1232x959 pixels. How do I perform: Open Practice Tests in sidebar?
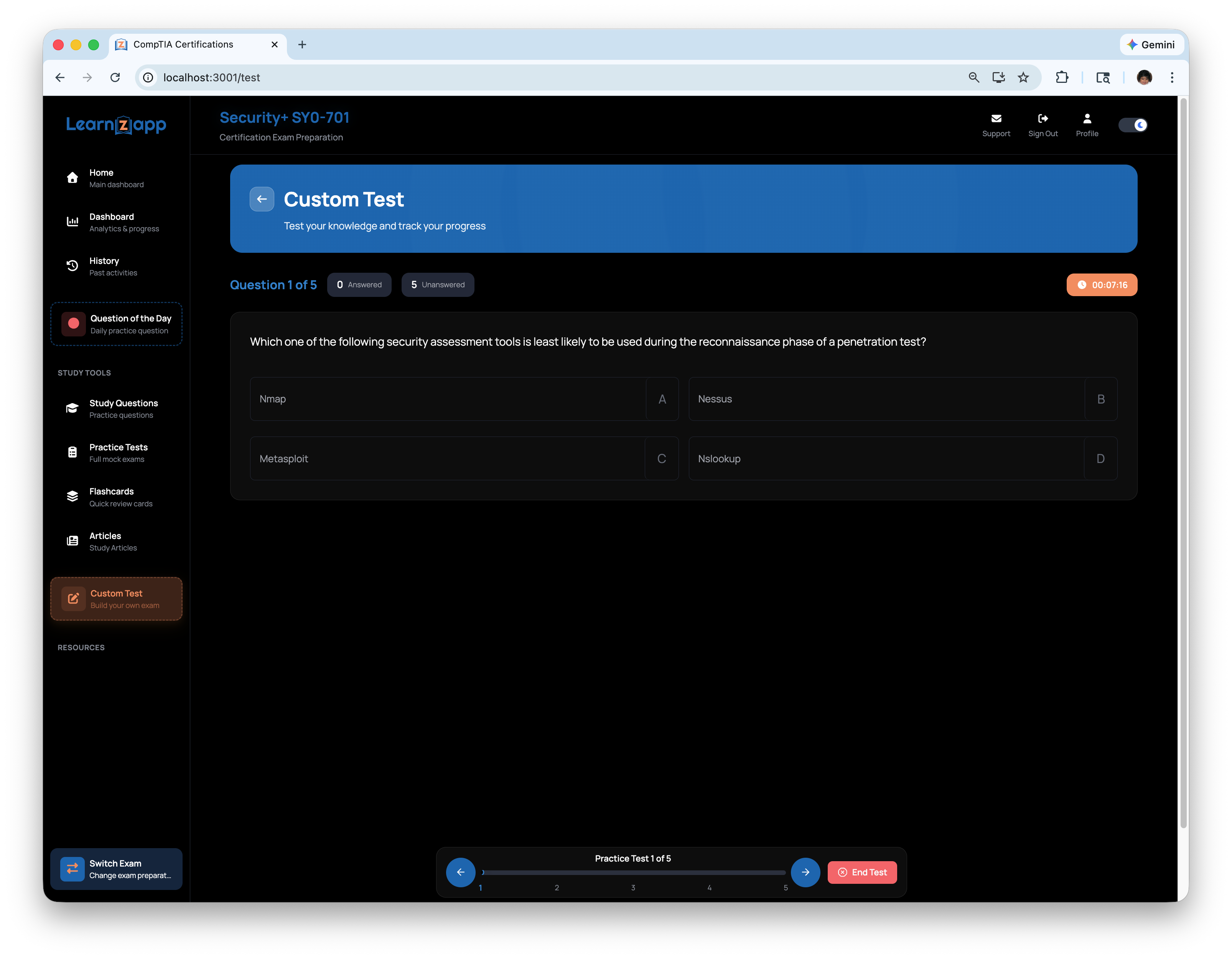118,452
